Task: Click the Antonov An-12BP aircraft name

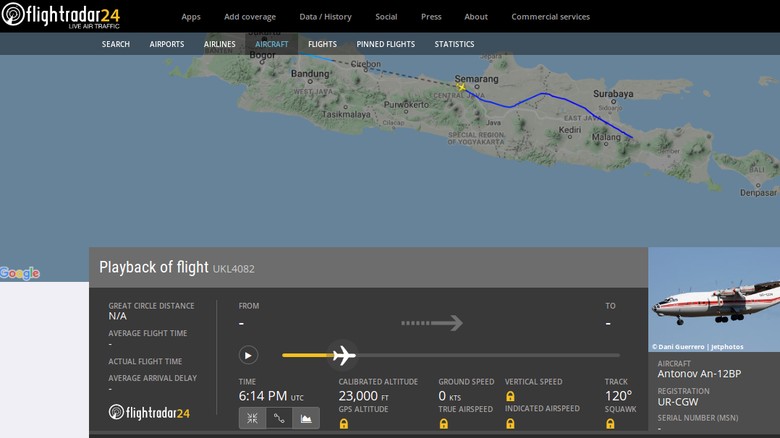Action: click(699, 373)
